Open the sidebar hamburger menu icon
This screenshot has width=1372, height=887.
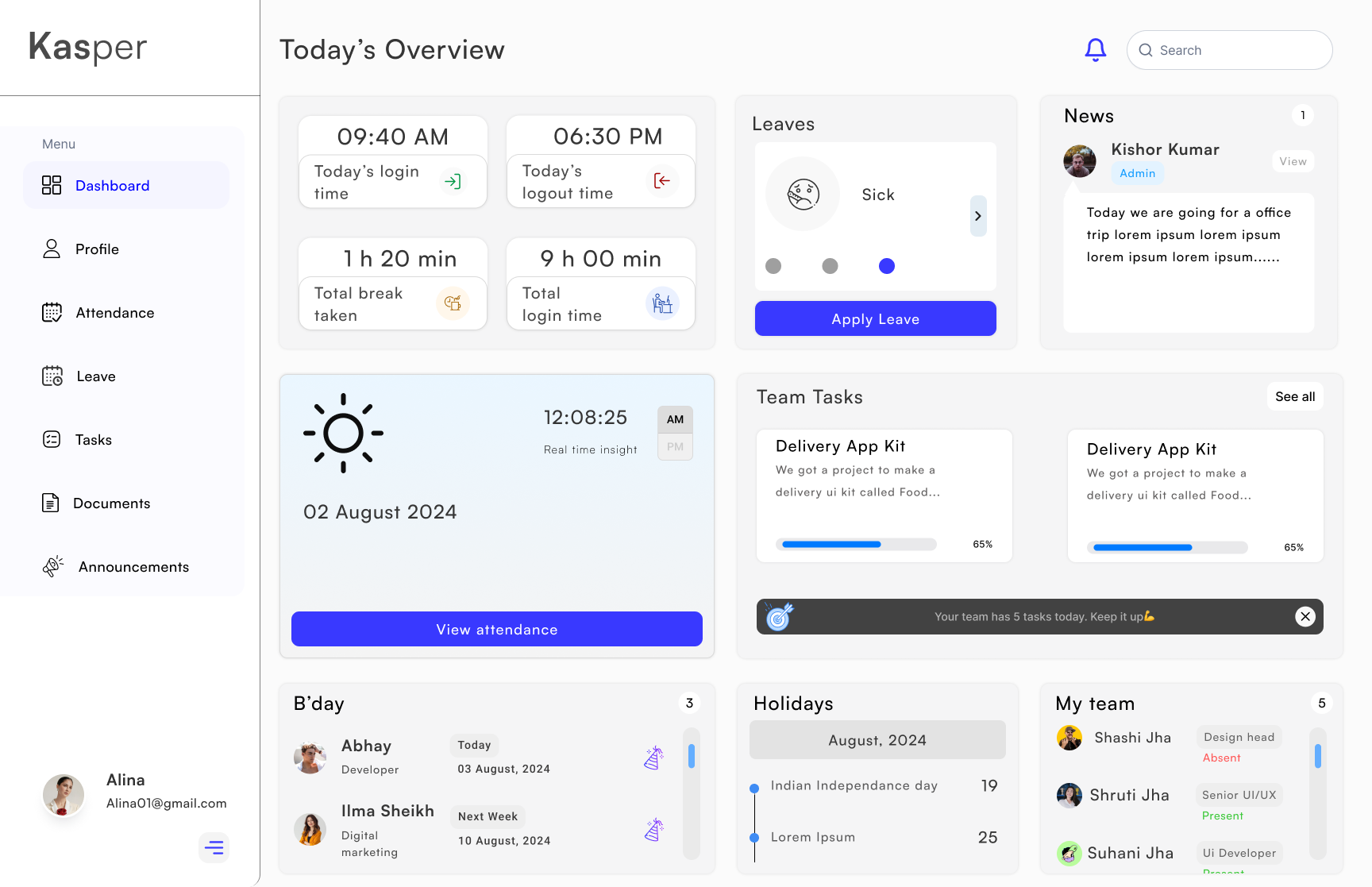point(214,847)
